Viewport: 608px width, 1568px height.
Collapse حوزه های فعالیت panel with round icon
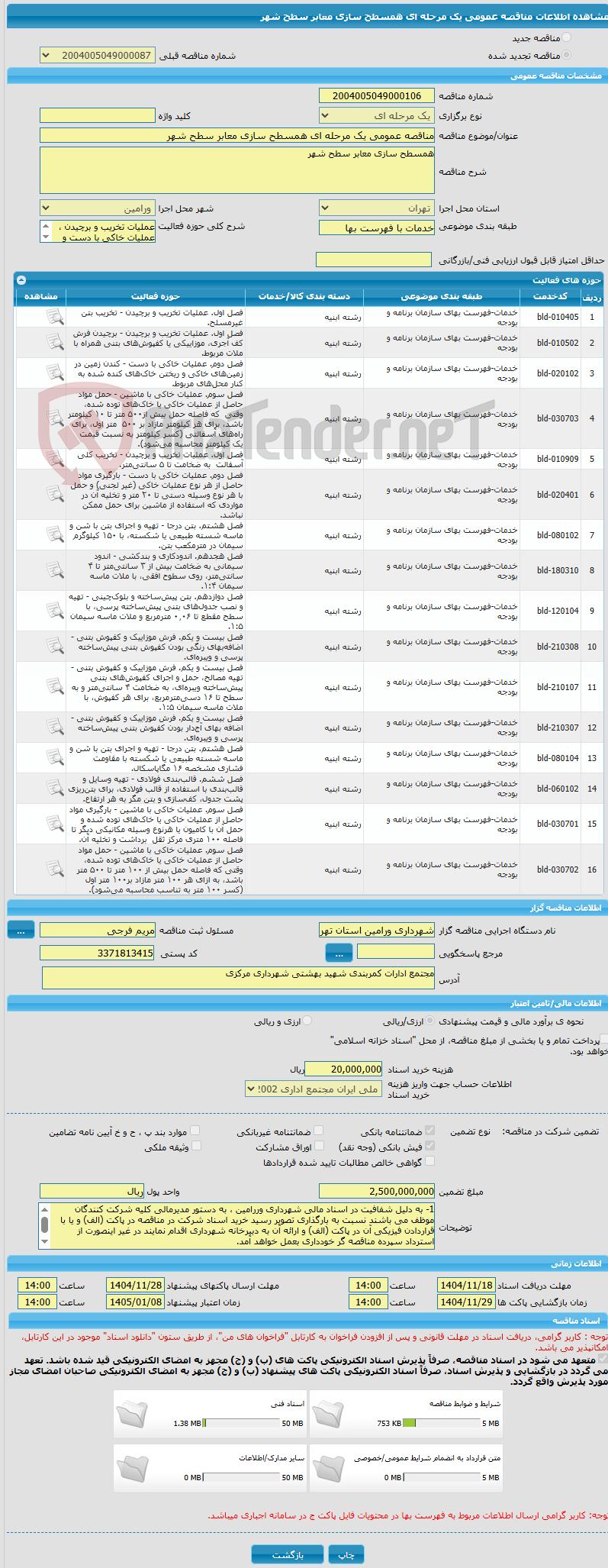[21, 280]
